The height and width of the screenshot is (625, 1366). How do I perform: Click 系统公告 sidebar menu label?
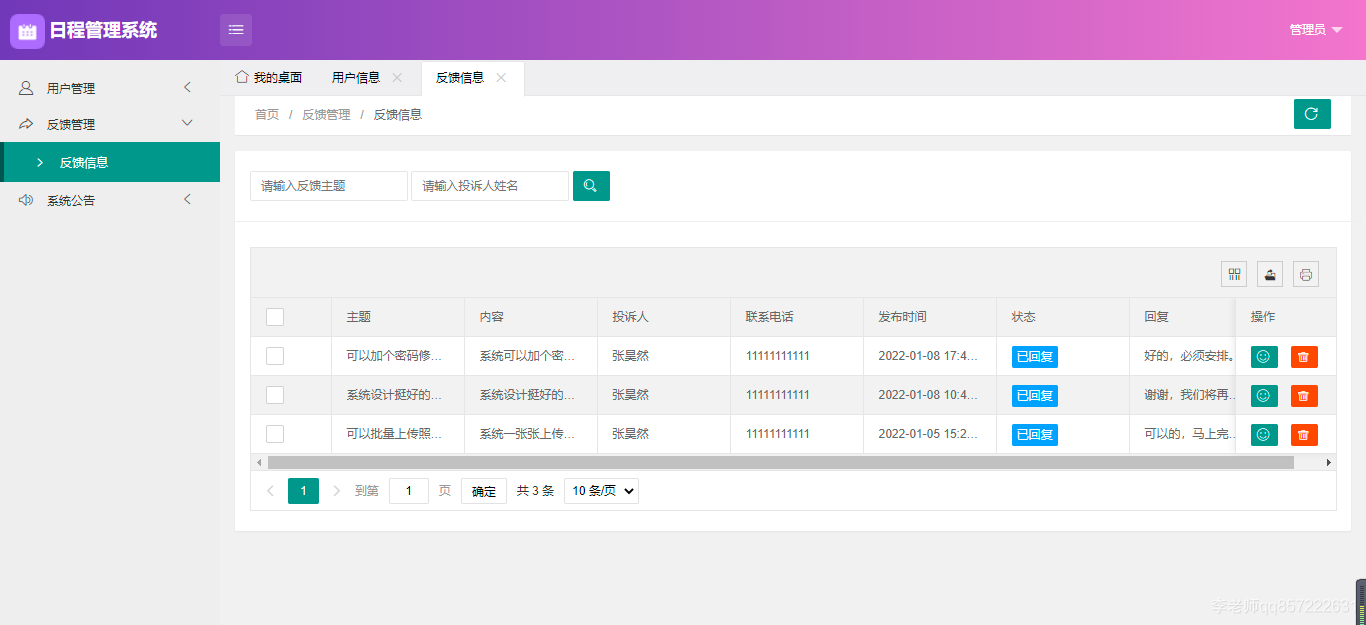(71, 200)
